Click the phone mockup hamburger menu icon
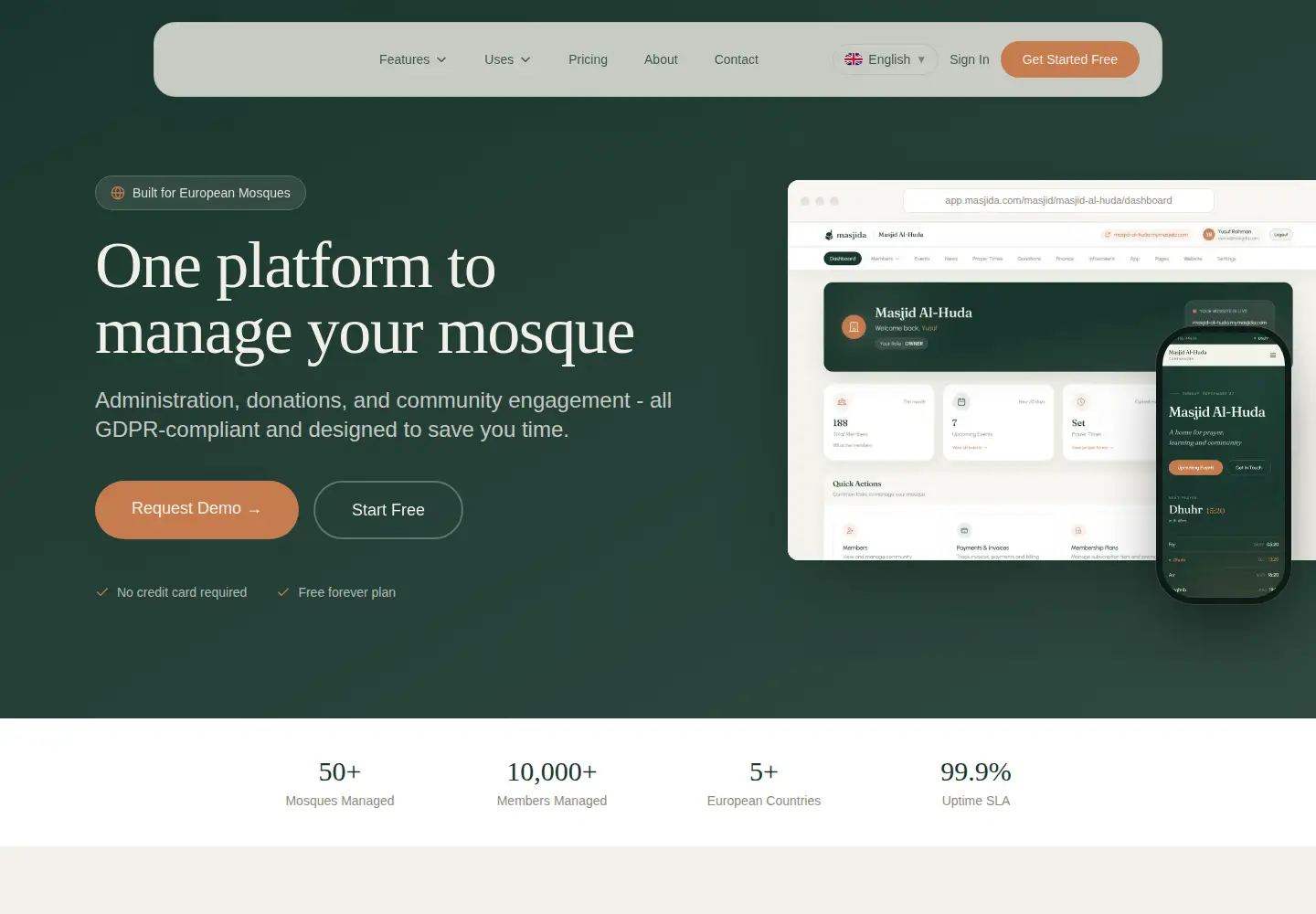Image resolution: width=1316 pixels, height=914 pixels. click(1273, 355)
